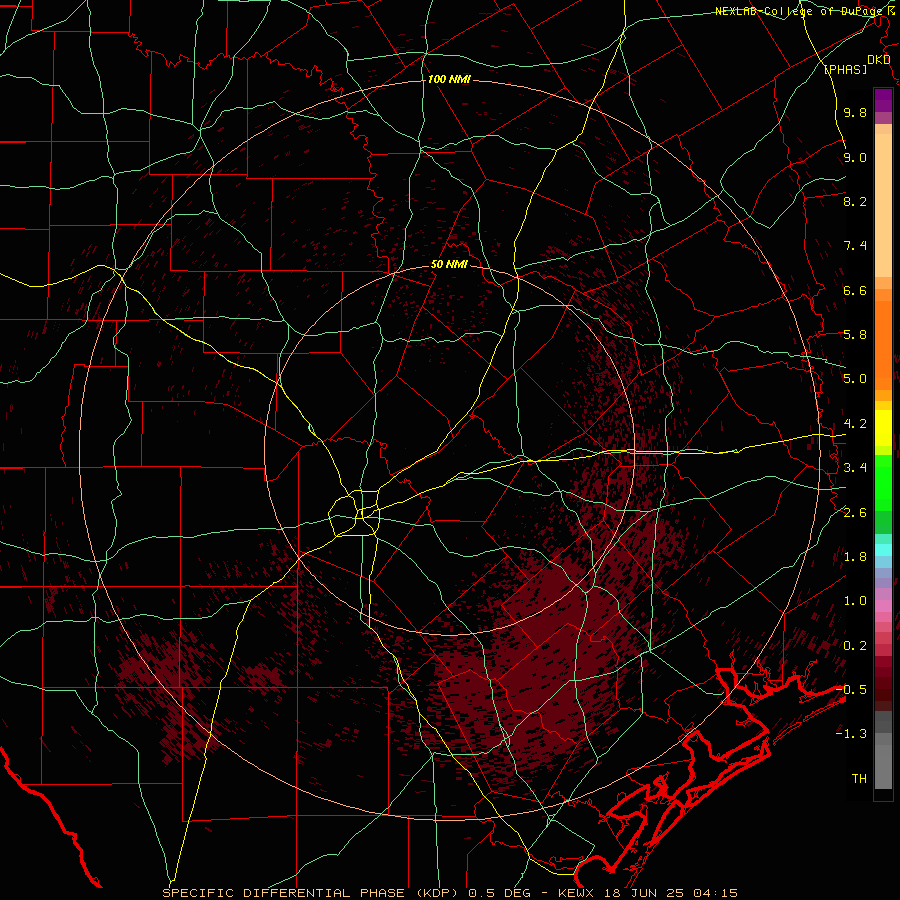The image size is (900, 900).
Task: Pick the orange segment of the color bar
Action: pyautogui.click(x=883, y=345)
